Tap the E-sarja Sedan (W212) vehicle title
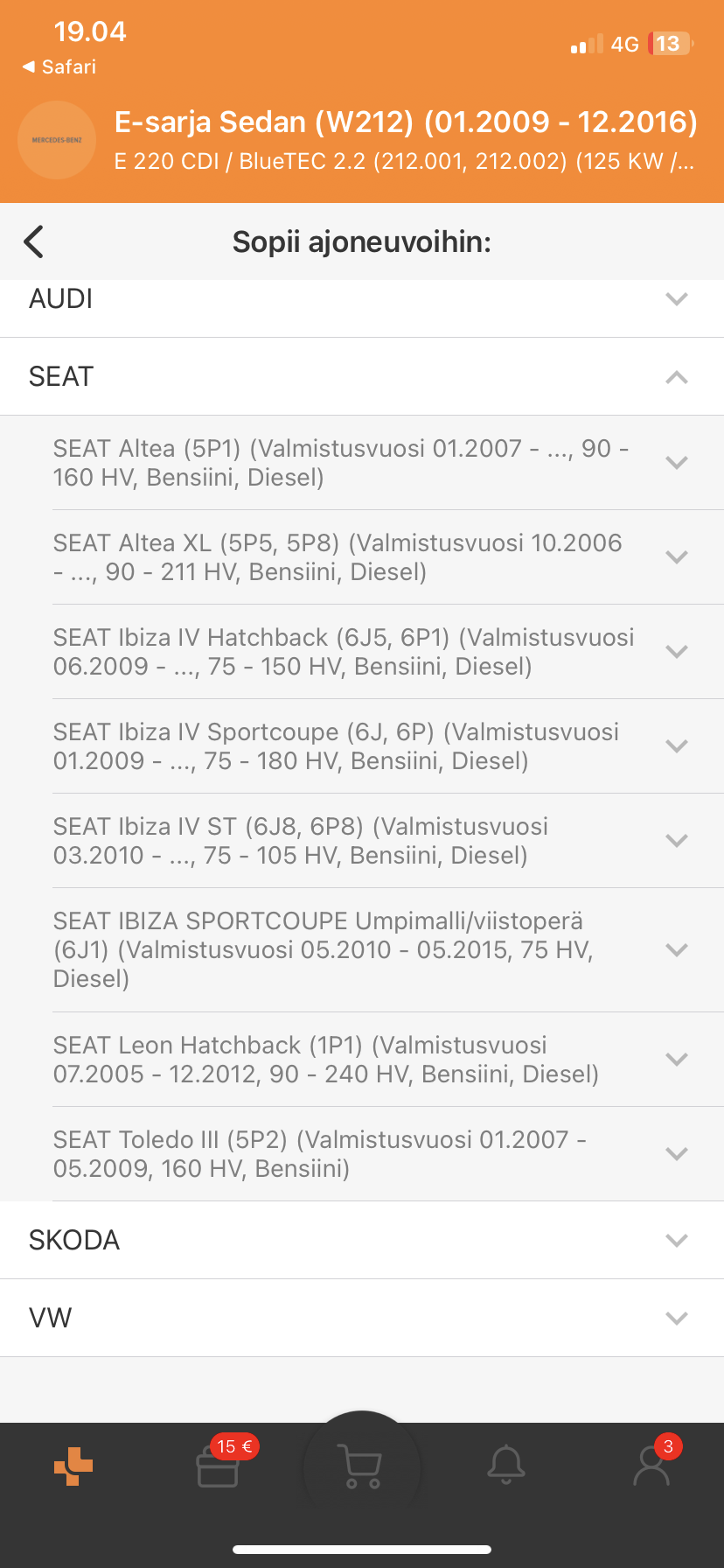This screenshot has width=724, height=1568. coord(406,122)
